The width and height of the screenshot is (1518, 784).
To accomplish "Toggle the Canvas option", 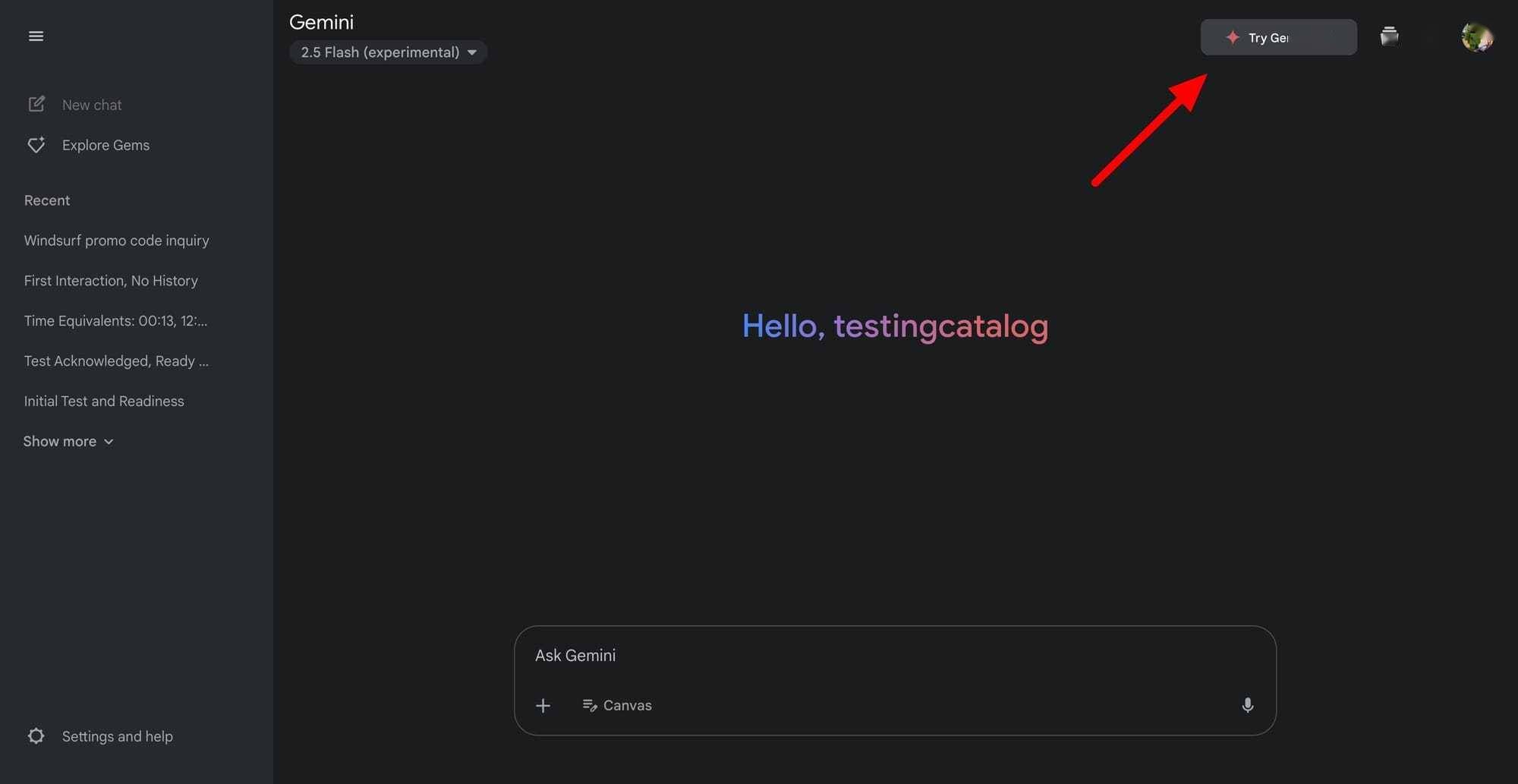I will tap(617, 706).
